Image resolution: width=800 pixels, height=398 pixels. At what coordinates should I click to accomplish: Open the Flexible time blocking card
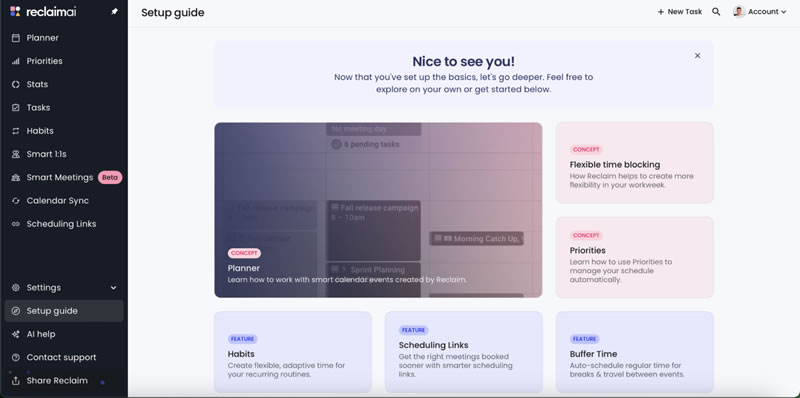tap(635, 163)
